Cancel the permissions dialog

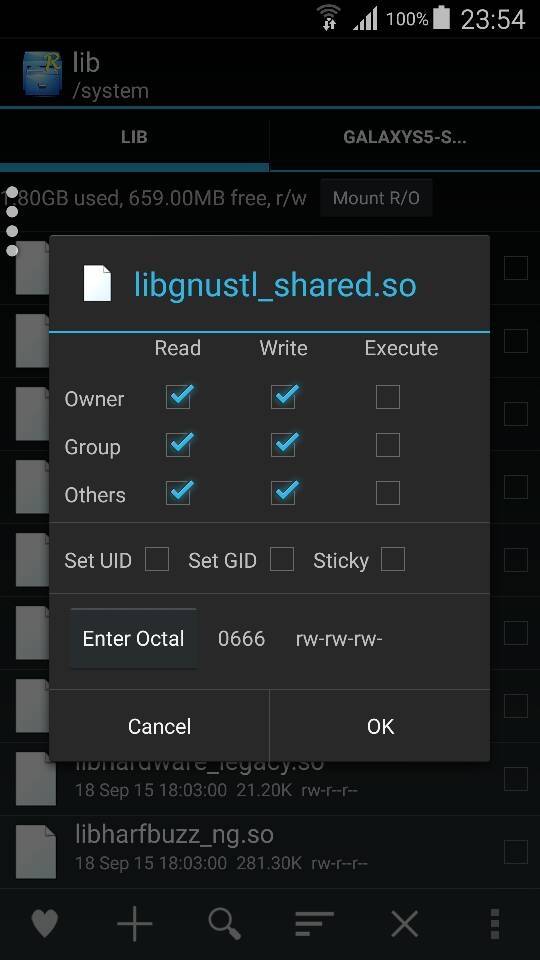tap(159, 726)
